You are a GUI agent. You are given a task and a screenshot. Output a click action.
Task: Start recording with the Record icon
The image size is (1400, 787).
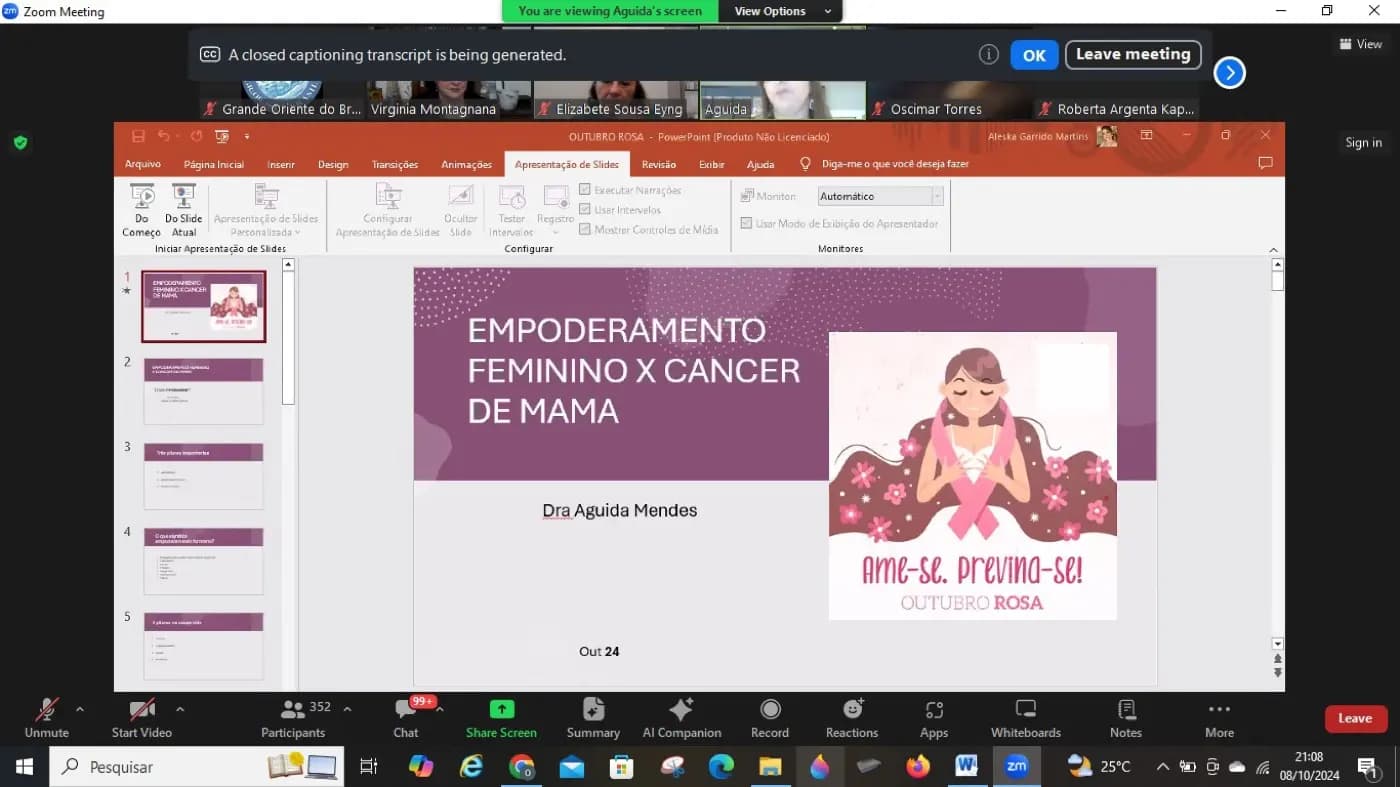770,718
